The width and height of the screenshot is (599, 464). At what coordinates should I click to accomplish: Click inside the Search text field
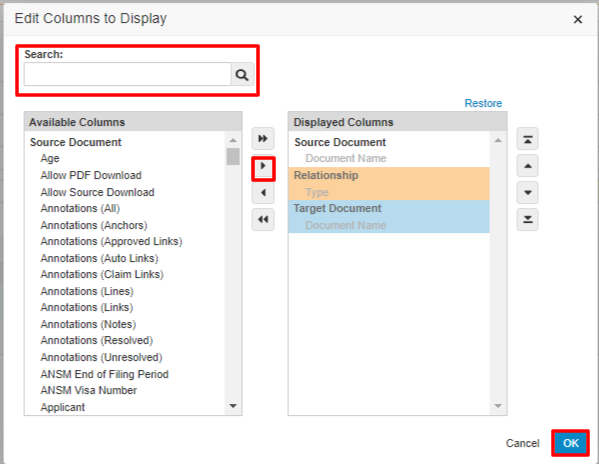128,74
